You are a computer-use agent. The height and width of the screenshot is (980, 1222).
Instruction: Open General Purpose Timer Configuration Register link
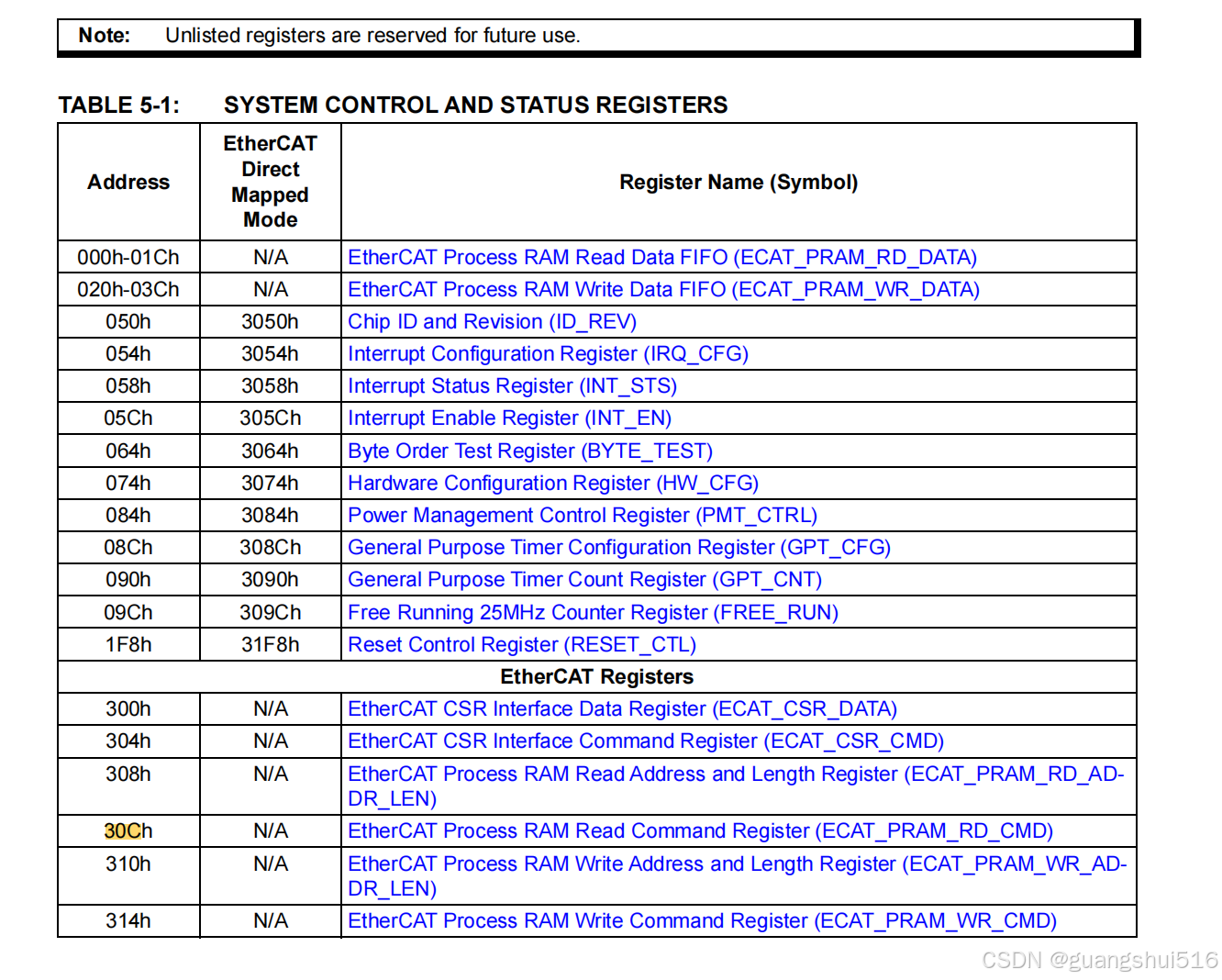[x=619, y=547]
